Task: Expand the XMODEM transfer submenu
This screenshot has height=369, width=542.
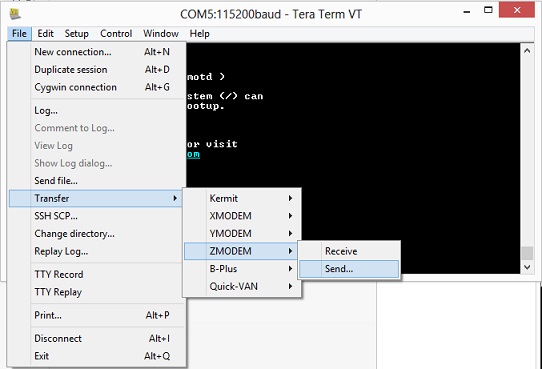Action: point(242,216)
